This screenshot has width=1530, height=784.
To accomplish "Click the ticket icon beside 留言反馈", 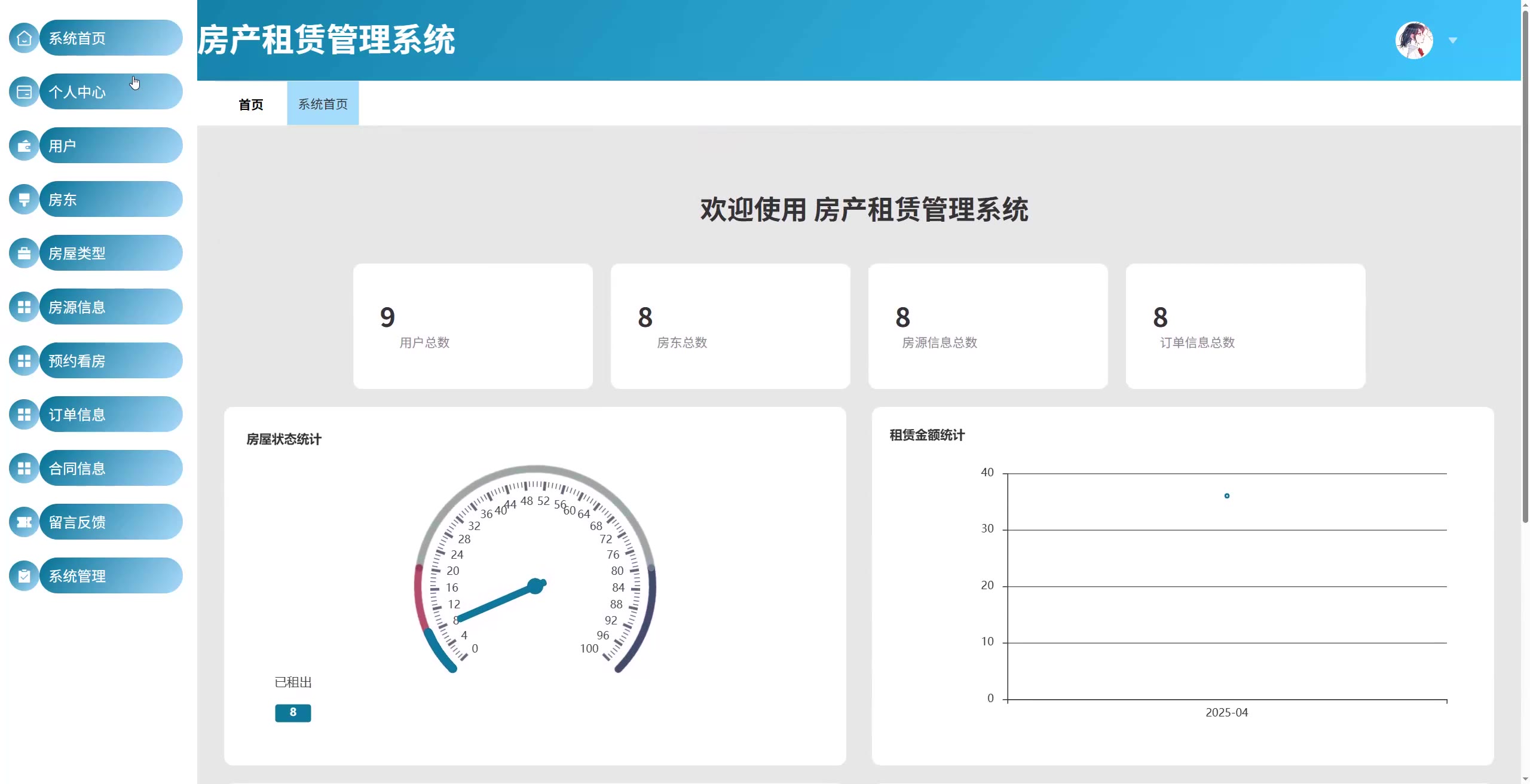I will (24, 522).
